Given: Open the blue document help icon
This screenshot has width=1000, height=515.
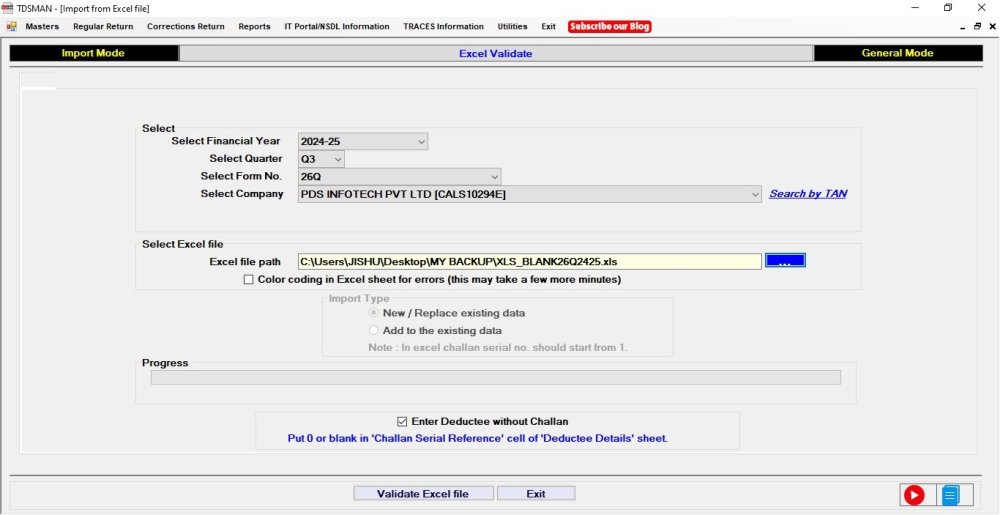Looking at the screenshot, I should pyautogui.click(x=950, y=495).
